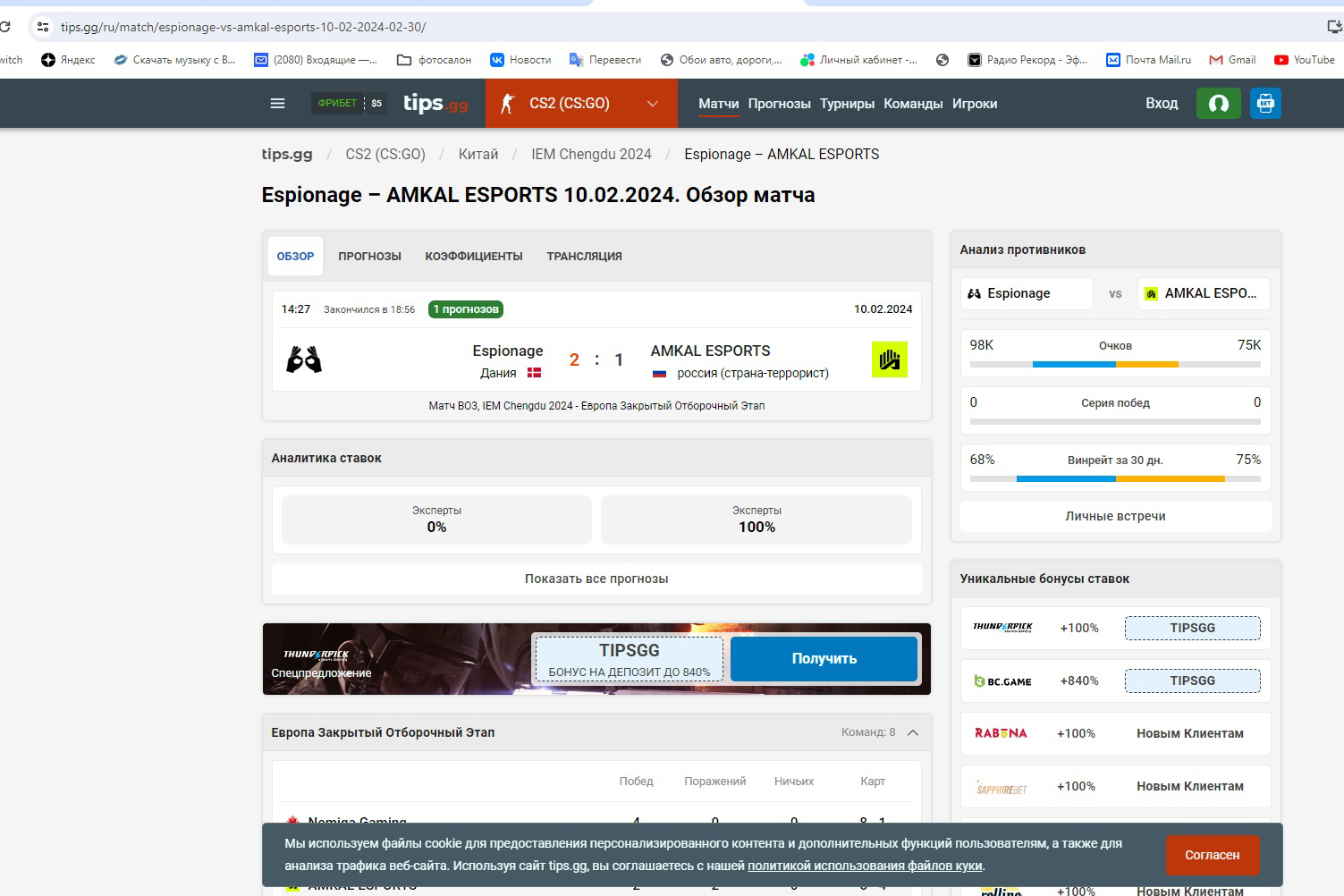Image resolution: width=1344 pixels, height=896 pixels.
Task: Click the ФРИБЕТ $5 badge
Action: (350, 104)
